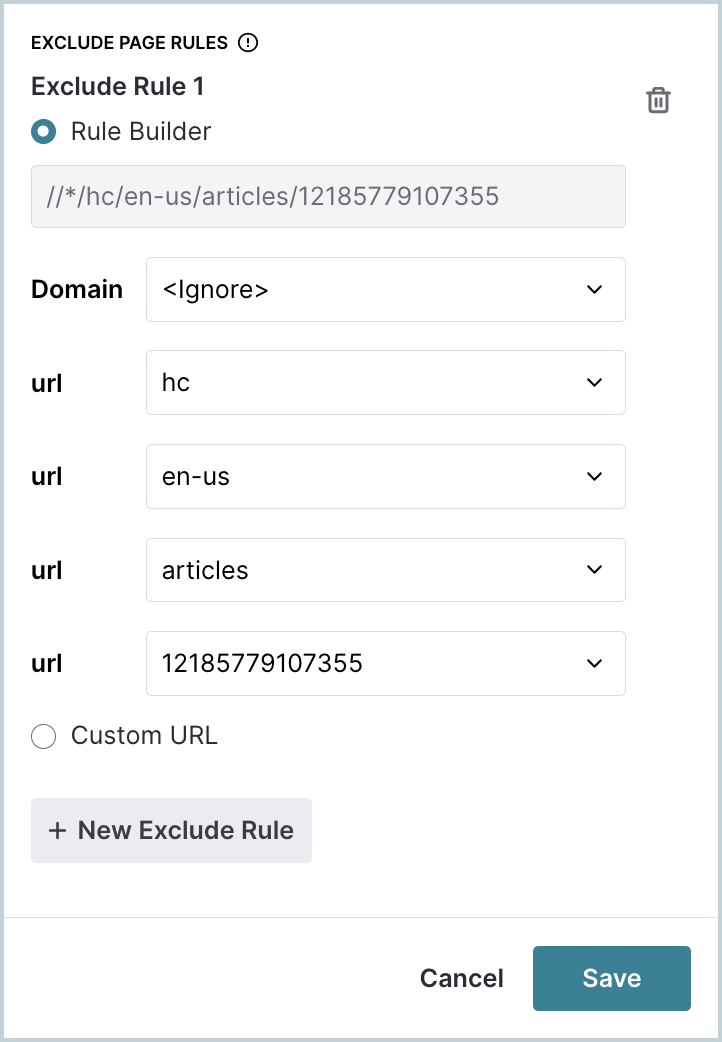This screenshot has width=722, height=1042.
Task: Click the Save button
Action: [612, 978]
